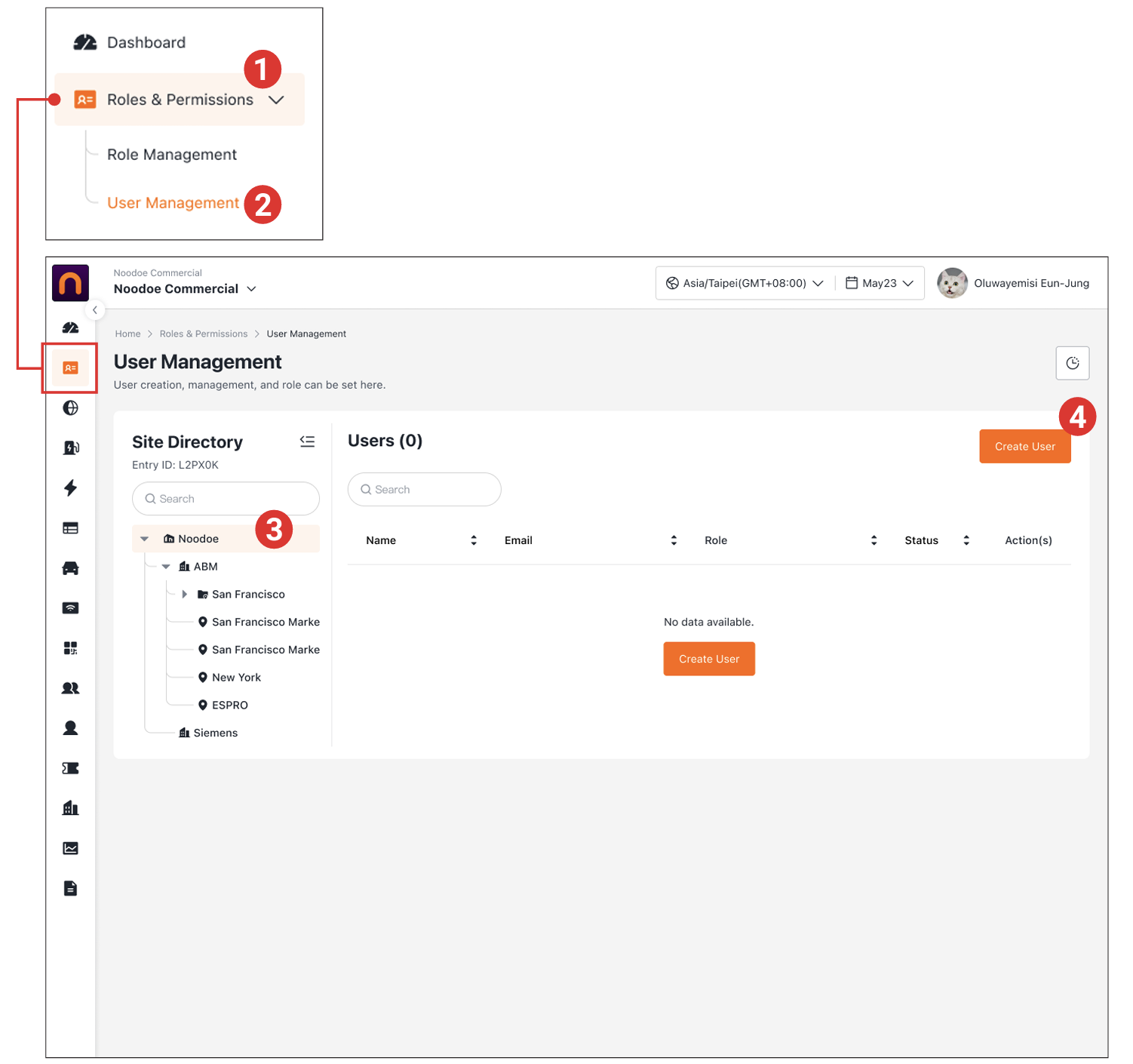Click the QR code sidebar icon

70,648
